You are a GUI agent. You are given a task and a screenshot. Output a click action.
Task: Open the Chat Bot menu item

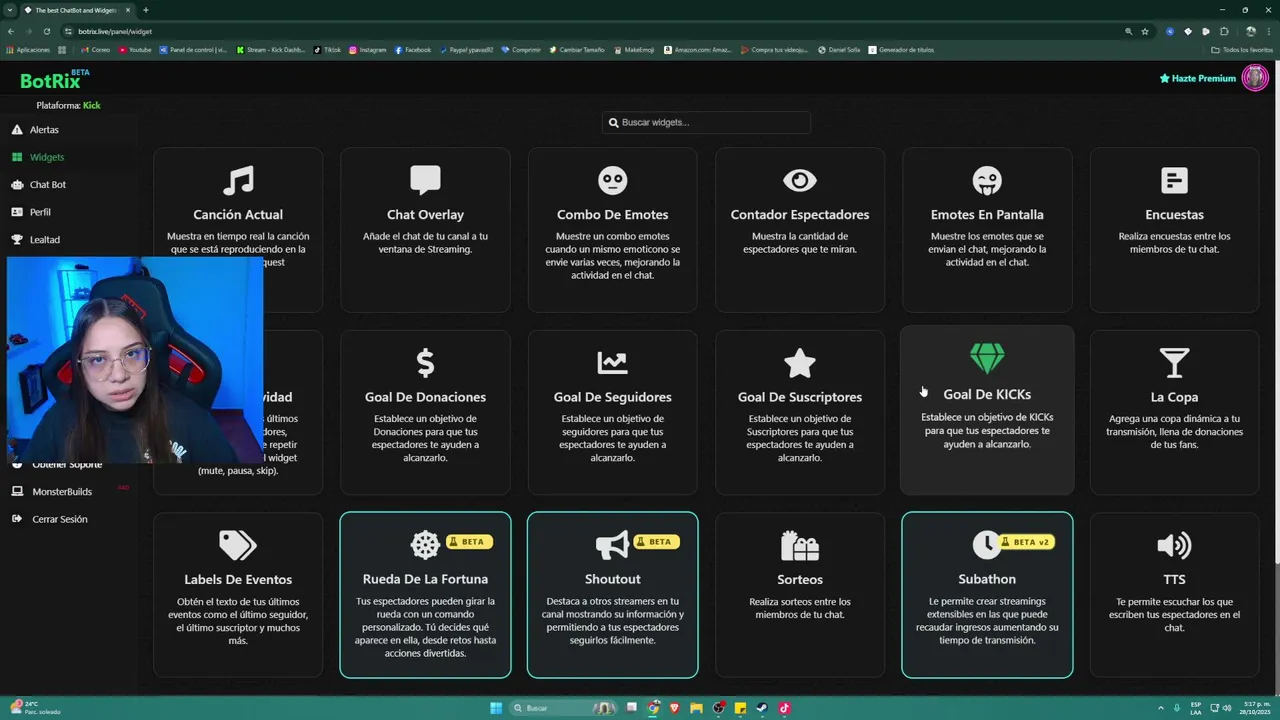48,185
